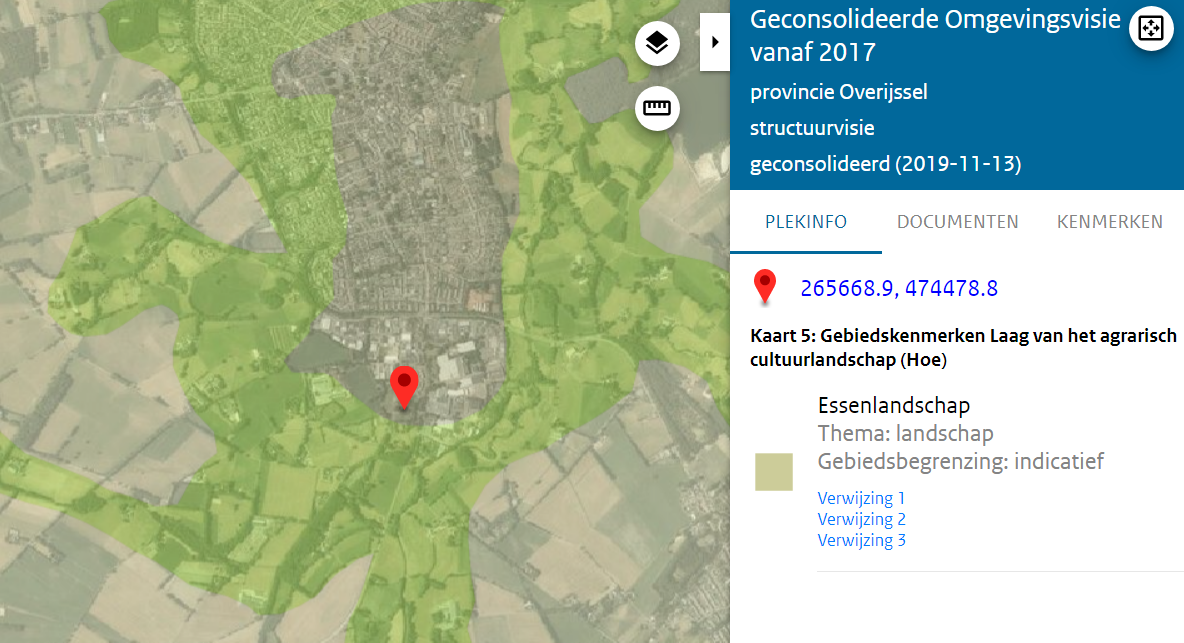Click the red pin icon beside coordinates
Viewport: 1184px width, 643px height.
(765, 287)
